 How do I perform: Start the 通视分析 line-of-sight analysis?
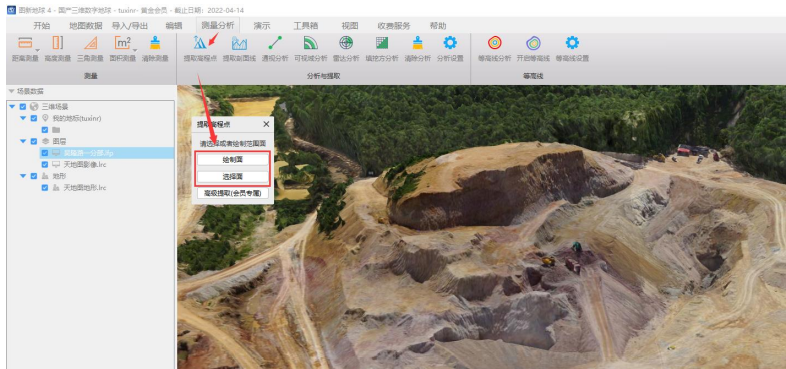pos(275,49)
